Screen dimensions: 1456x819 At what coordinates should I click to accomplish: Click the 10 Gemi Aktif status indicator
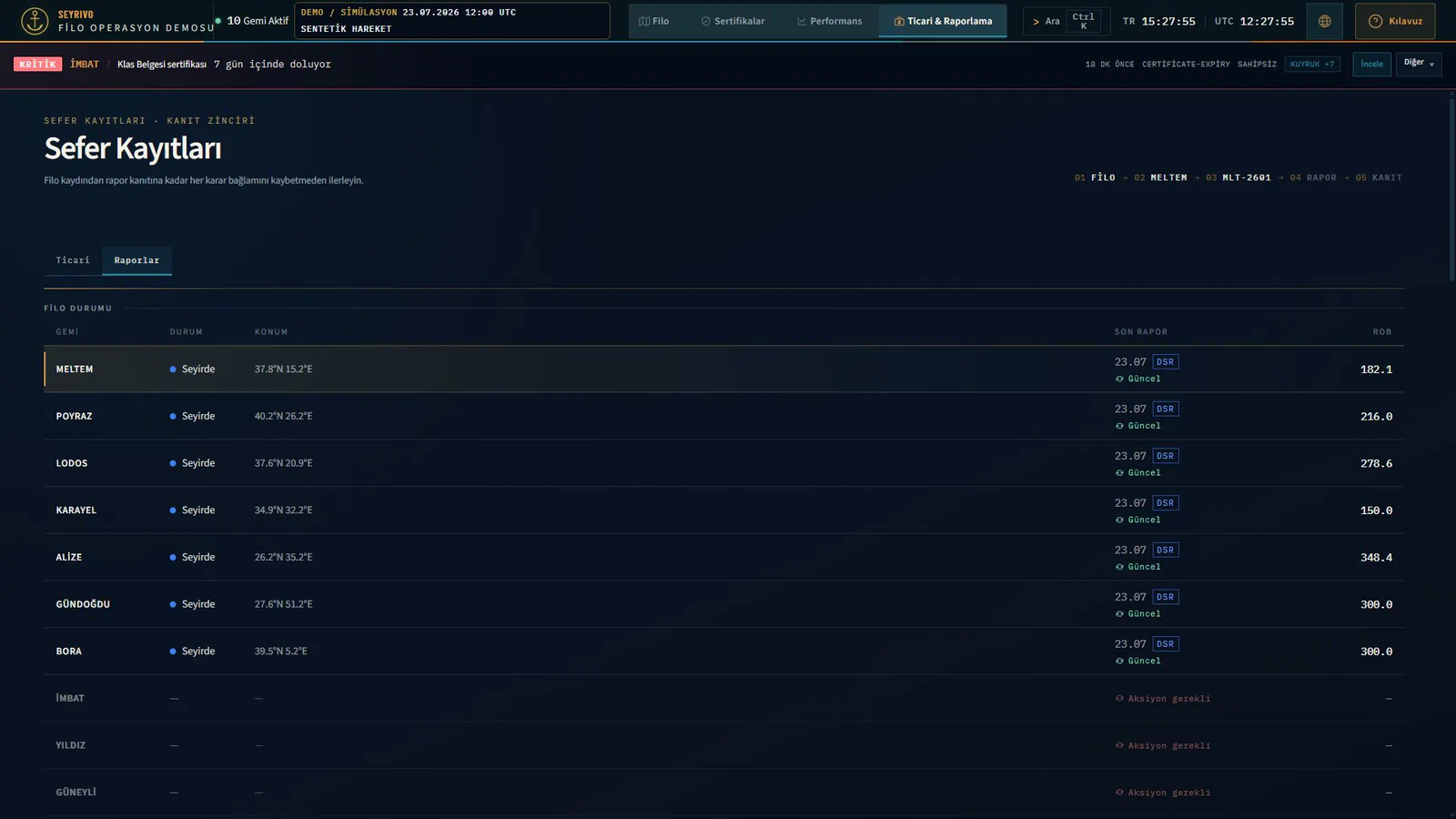click(252, 21)
